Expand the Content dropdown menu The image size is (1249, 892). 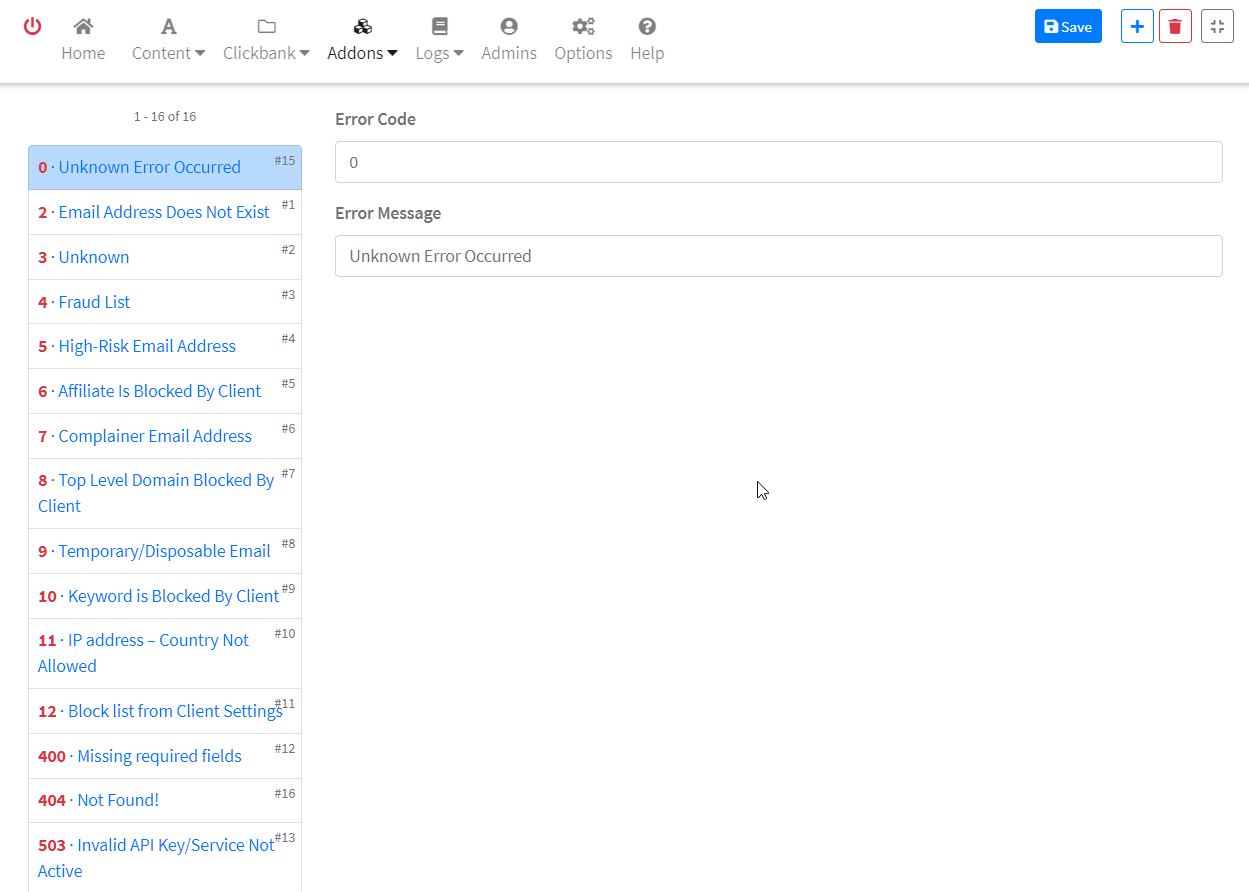tap(168, 40)
